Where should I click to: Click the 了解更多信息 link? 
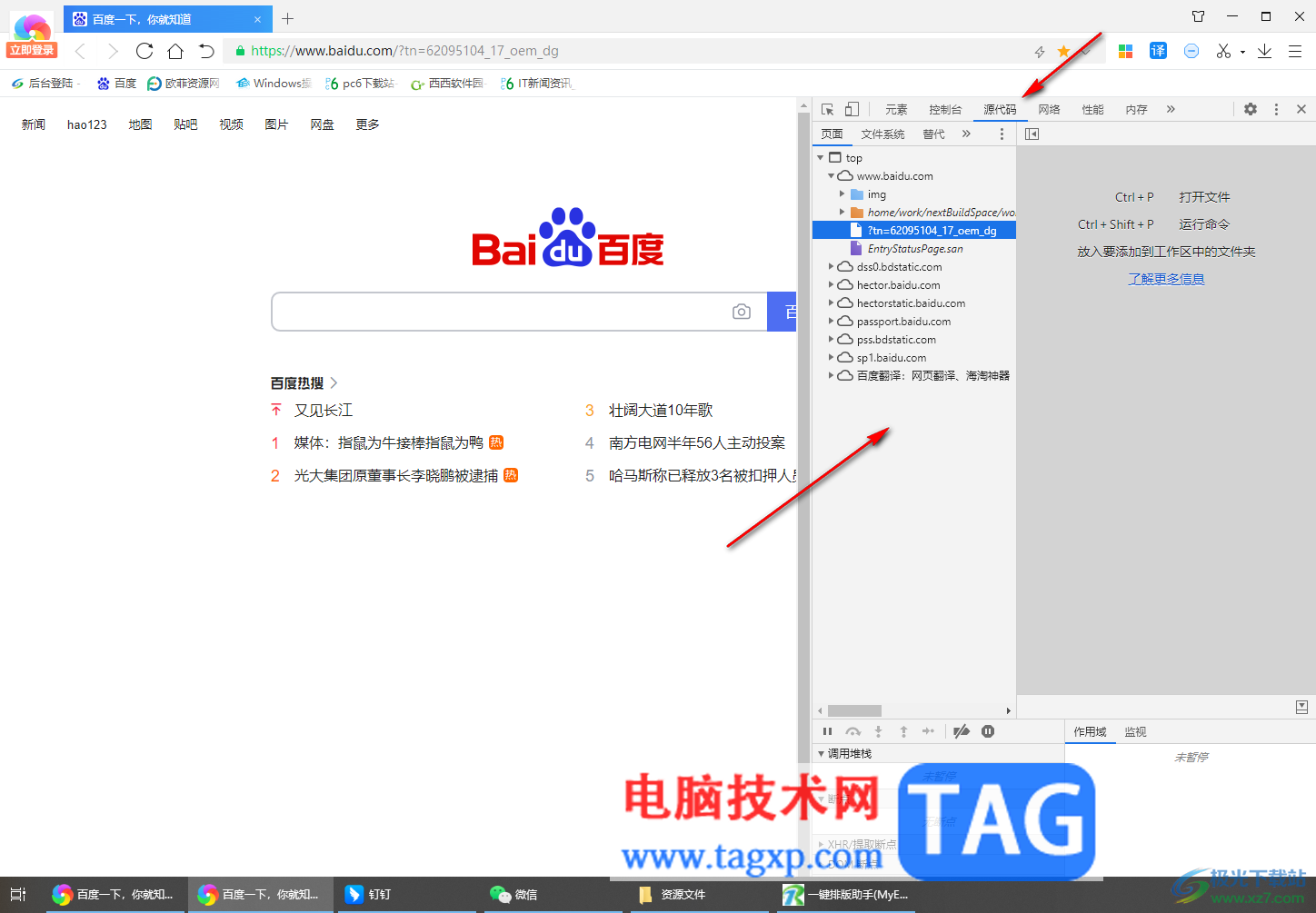click(x=1166, y=279)
